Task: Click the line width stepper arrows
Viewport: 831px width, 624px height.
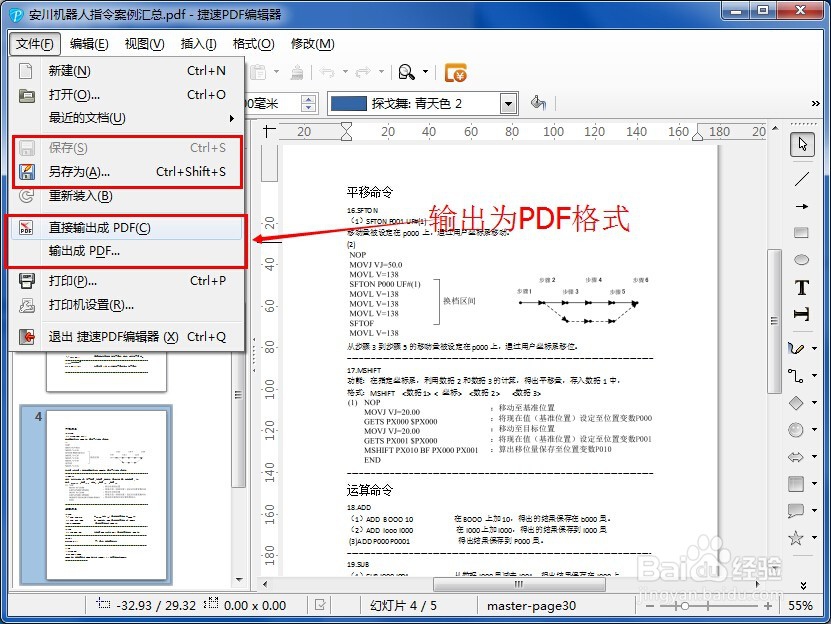Action: point(308,103)
